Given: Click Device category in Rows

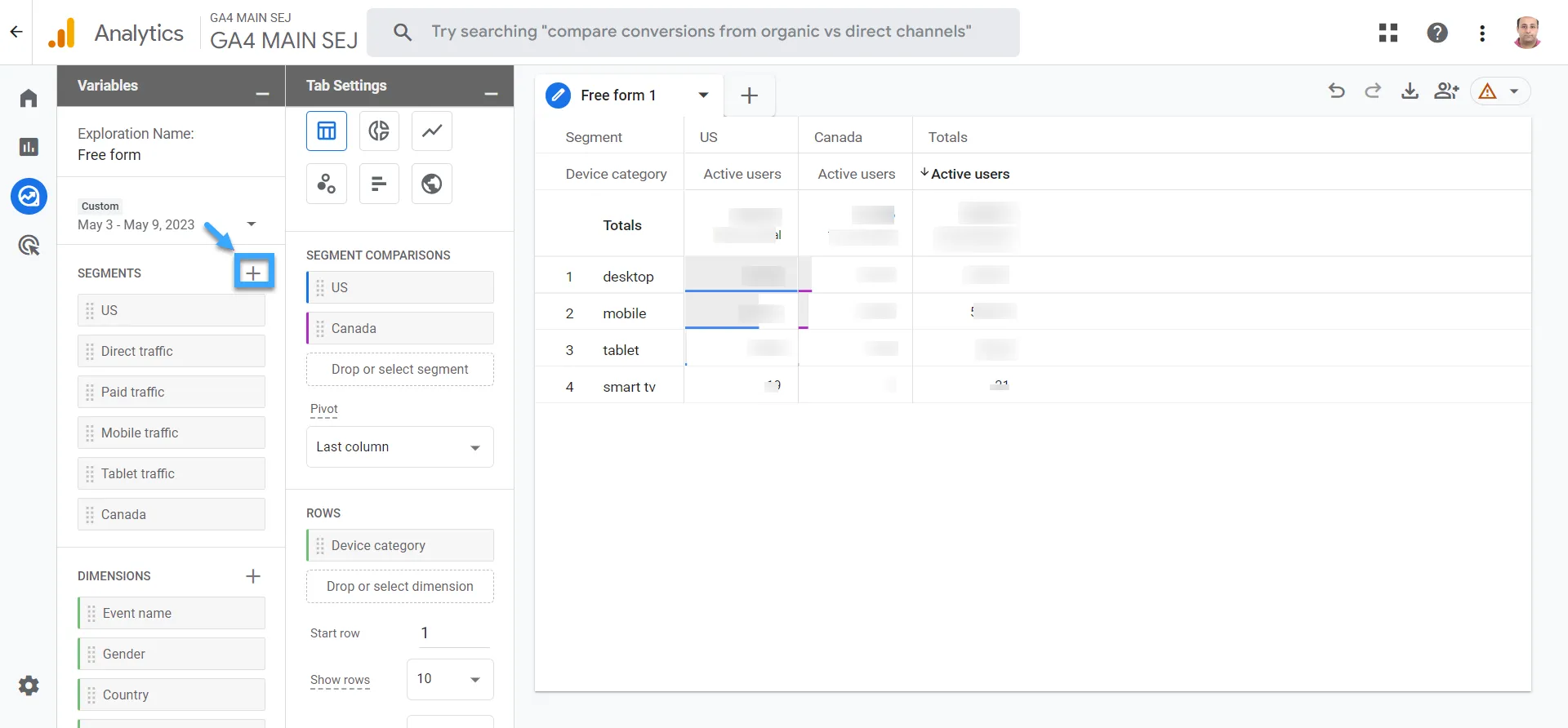Looking at the screenshot, I should pos(400,546).
